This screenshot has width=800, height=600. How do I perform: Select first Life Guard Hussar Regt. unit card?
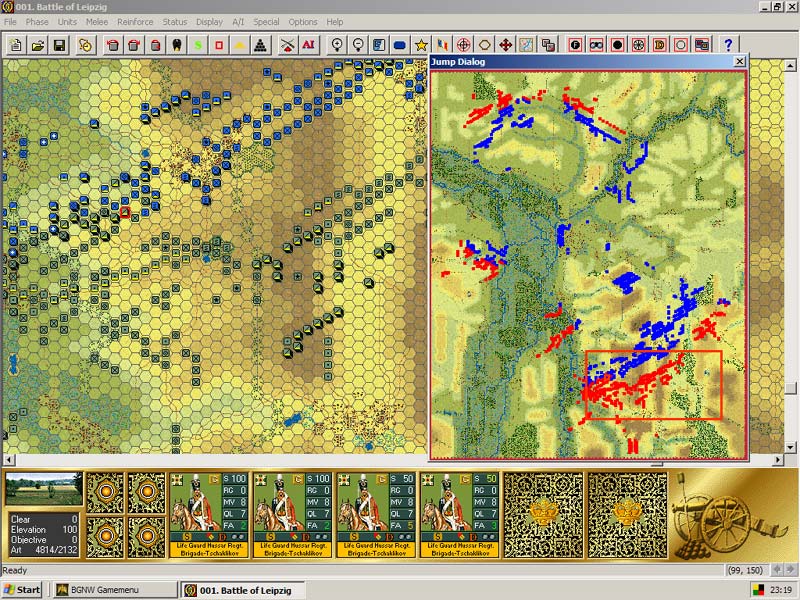[209, 515]
